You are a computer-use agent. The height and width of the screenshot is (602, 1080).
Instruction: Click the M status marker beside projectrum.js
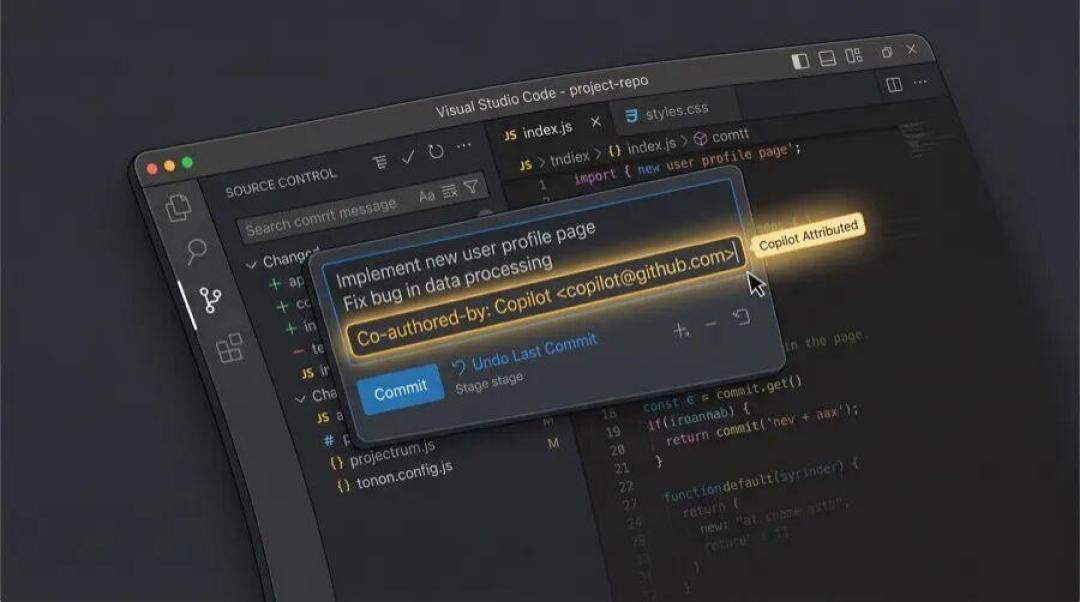(x=553, y=444)
